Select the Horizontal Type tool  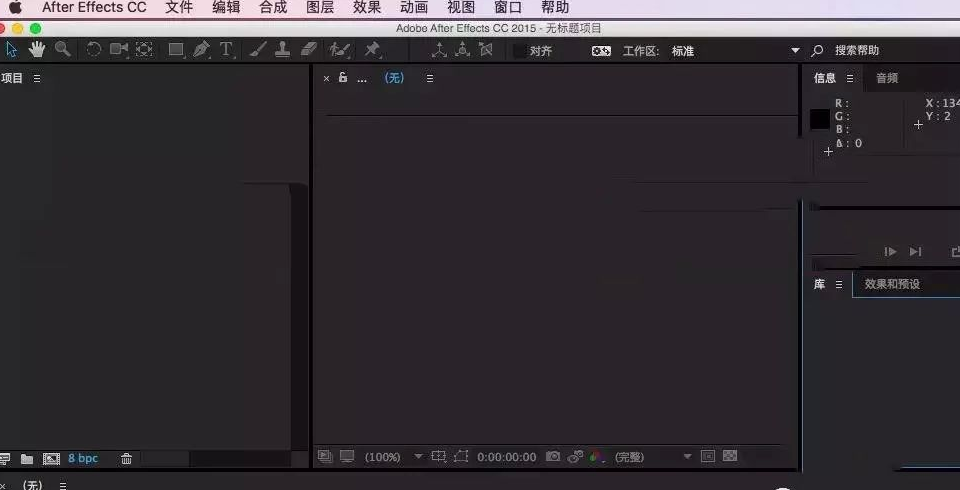(227, 50)
